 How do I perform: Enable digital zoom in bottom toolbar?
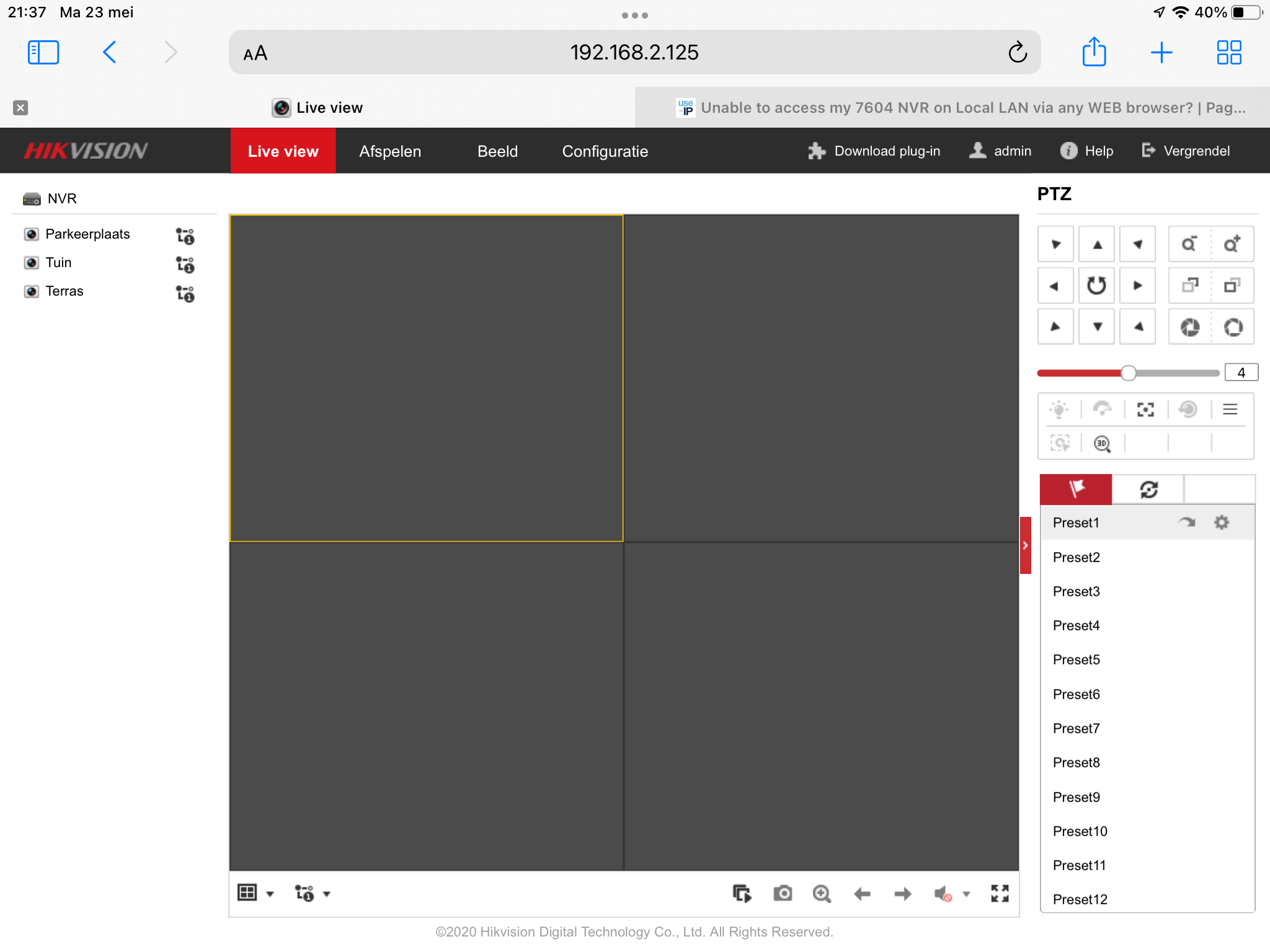[822, 893]
